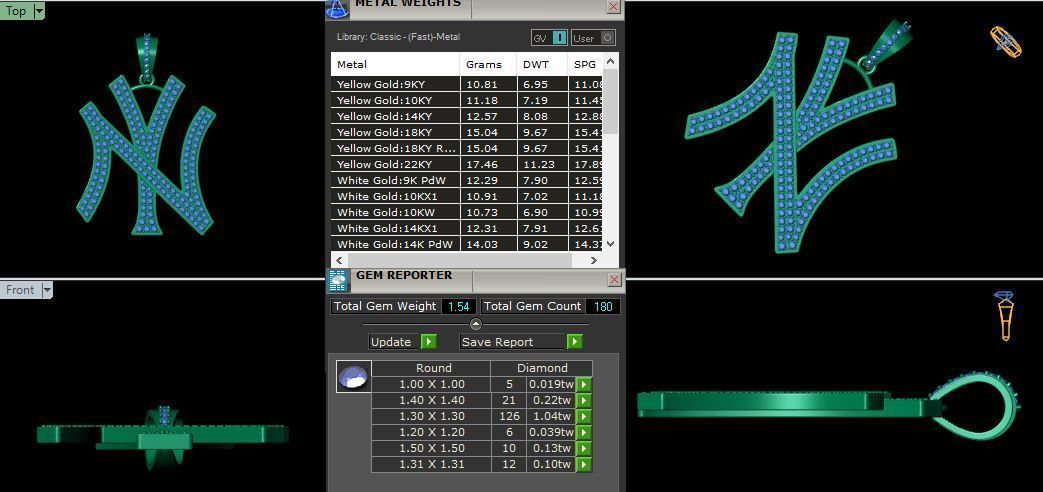Sort by the Grams column header

[x=489, y=64]
